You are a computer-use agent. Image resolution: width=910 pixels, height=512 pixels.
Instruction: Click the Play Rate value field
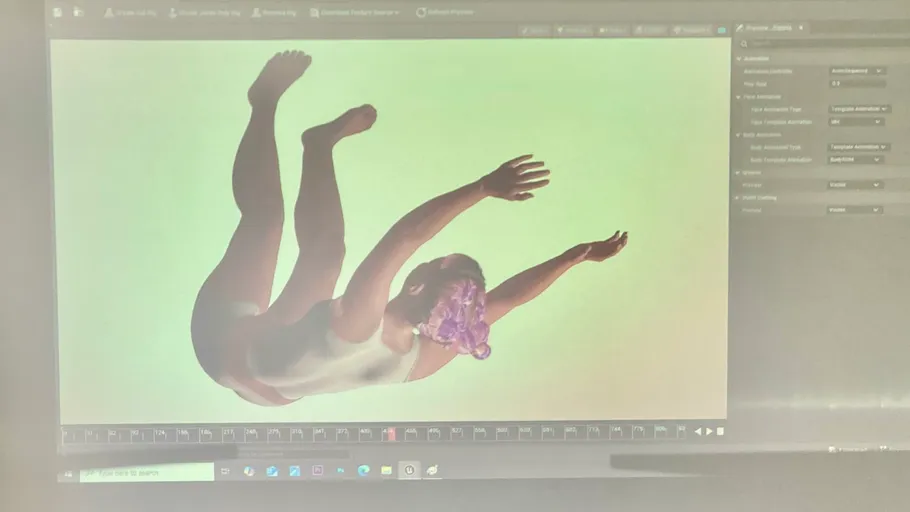pos(857,84)
